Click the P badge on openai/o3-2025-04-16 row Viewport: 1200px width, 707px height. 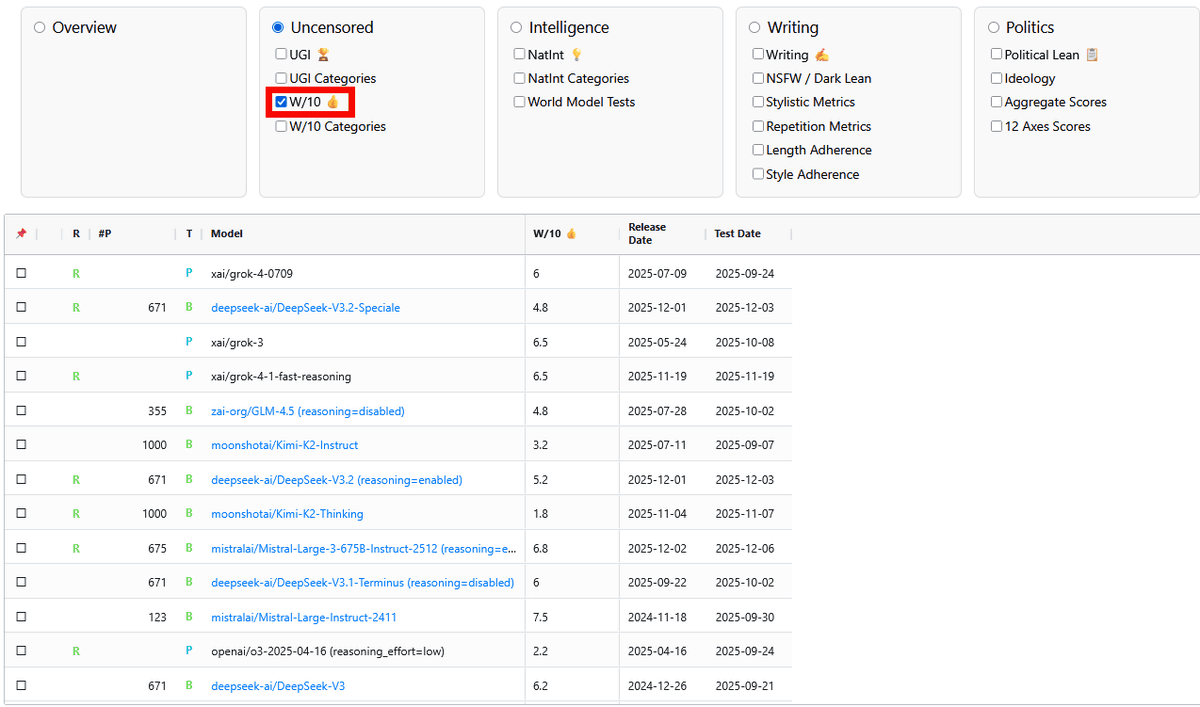(x=189, y=651)
